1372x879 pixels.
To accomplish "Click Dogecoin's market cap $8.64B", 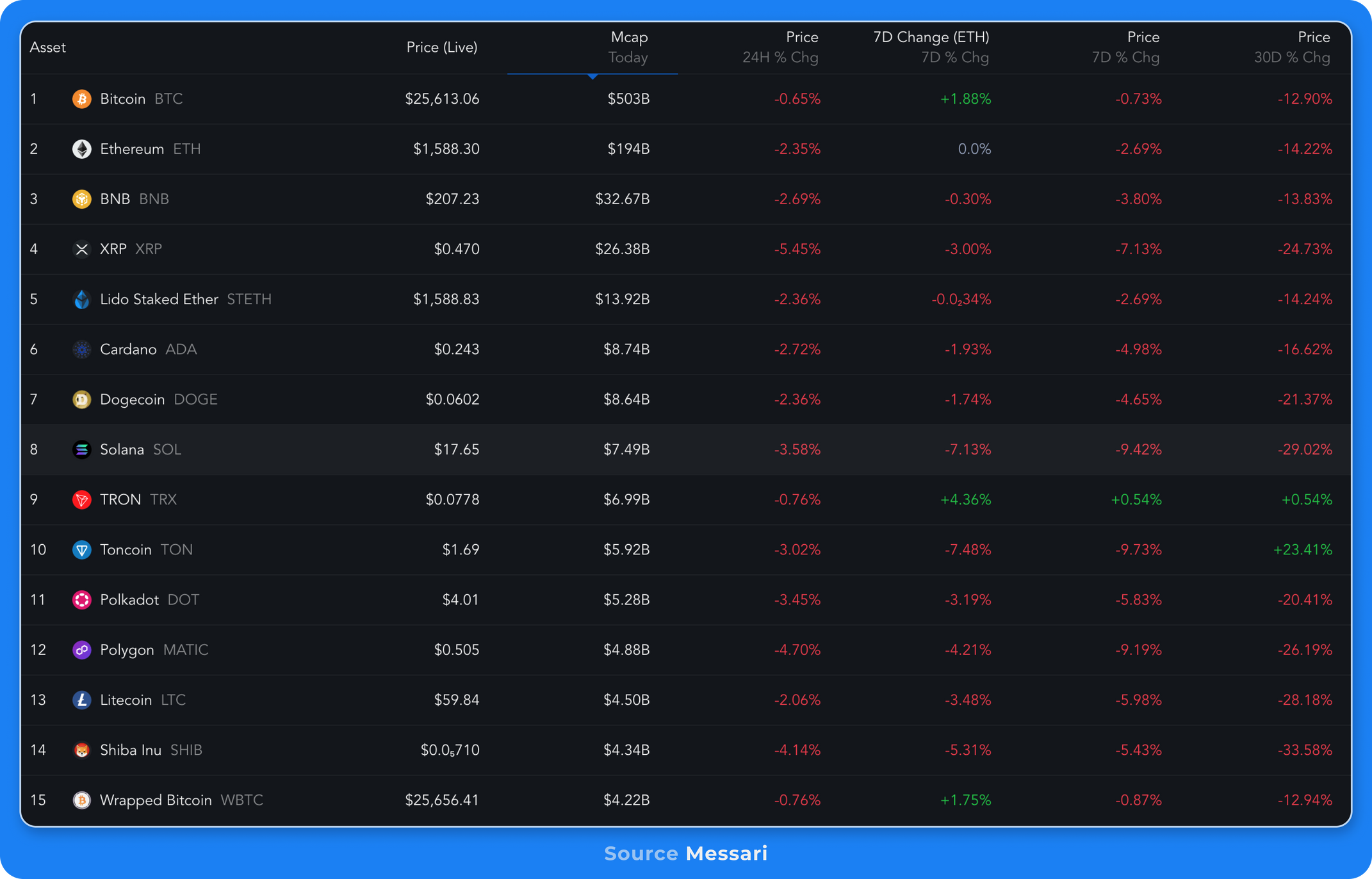I will pos(626,399).
